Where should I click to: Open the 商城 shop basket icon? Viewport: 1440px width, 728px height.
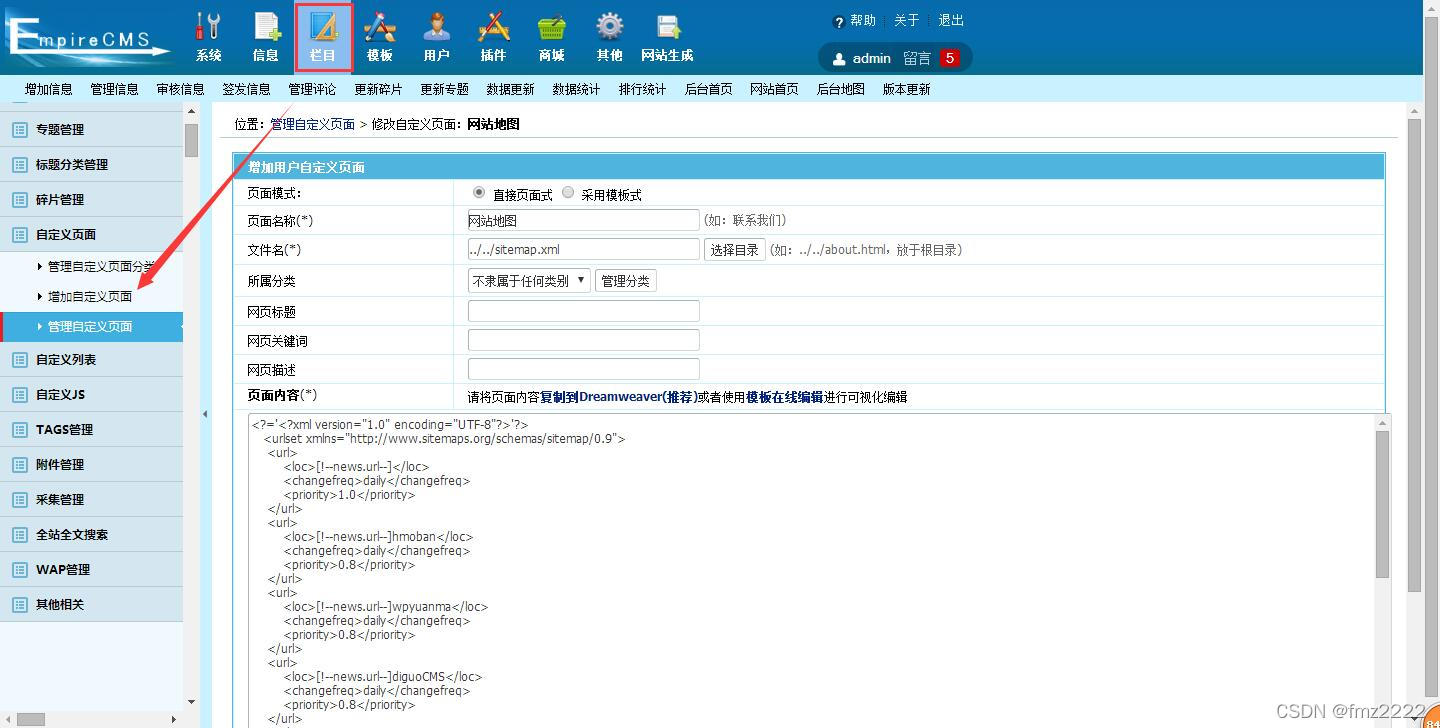click(552, 37)
